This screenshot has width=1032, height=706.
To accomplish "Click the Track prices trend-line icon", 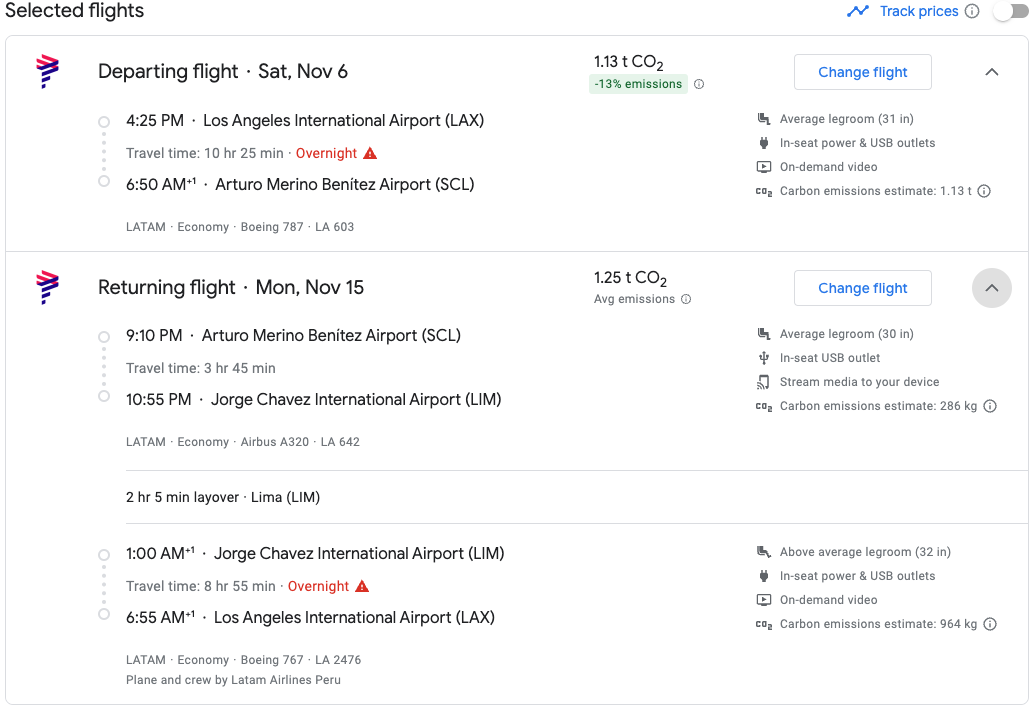I will coord(858,11).
